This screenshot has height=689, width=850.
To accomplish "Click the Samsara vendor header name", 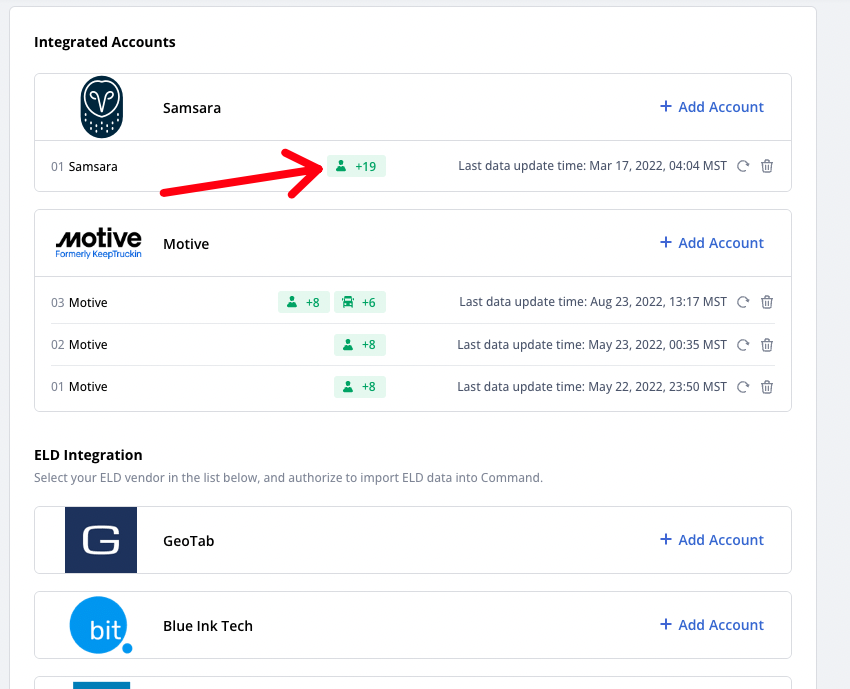I will 192,108.
